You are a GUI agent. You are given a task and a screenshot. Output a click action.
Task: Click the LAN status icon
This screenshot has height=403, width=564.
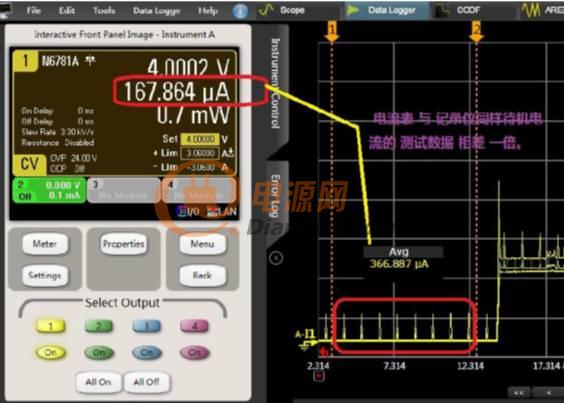coord(222,212)
